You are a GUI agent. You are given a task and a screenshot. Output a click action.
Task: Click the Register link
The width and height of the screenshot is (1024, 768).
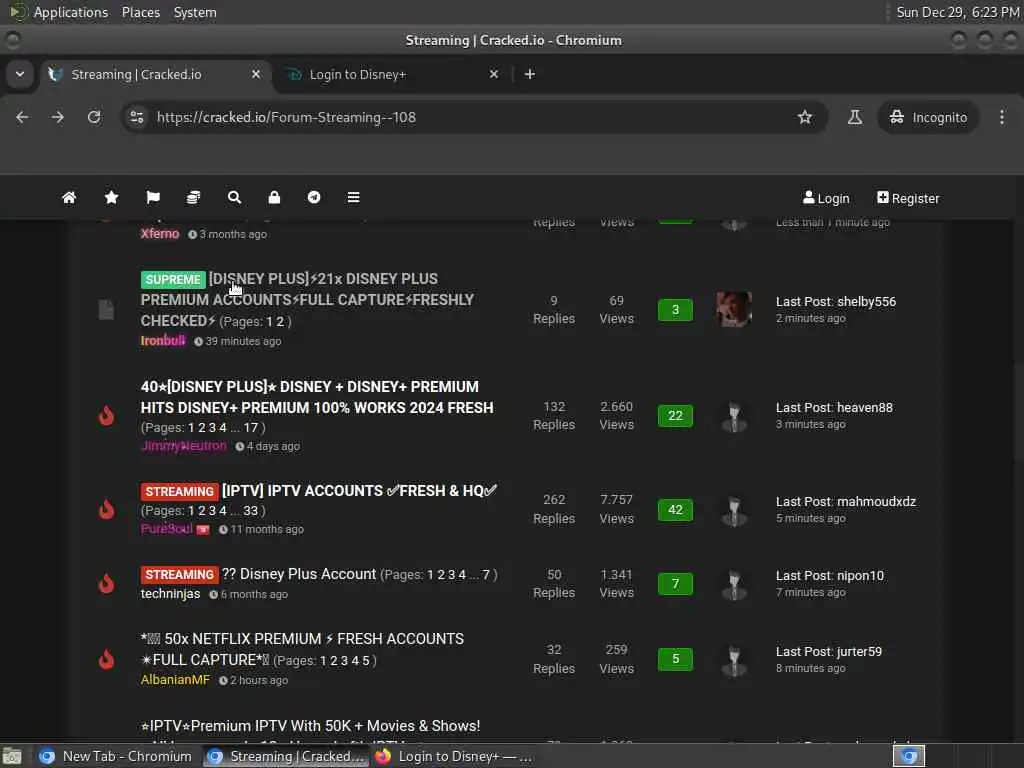pos(908,198)
